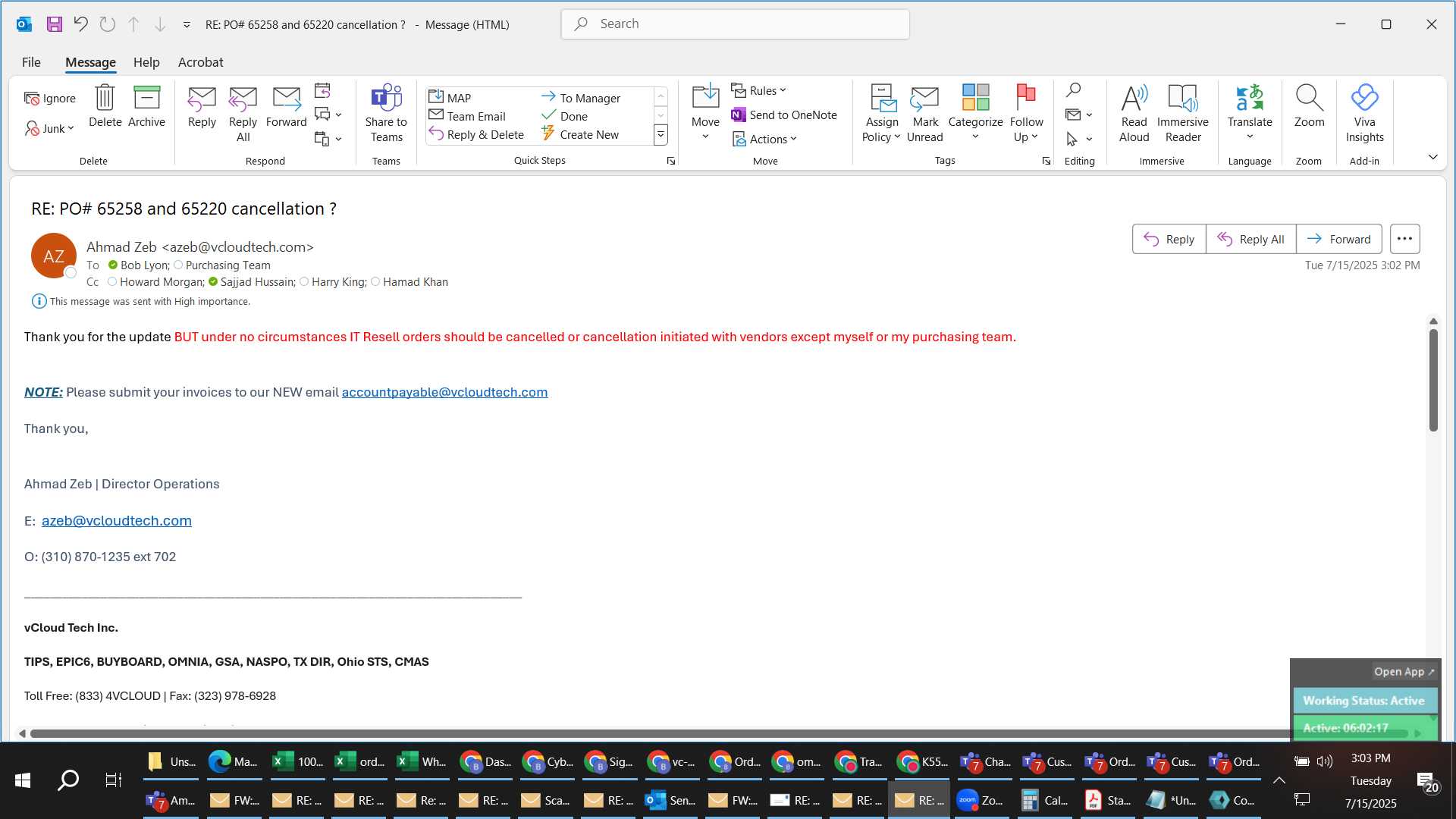Image resolution: width=1456 pixels, height=819 pixels.
Task: Open Windows Start menu
Action: (23, 780)
